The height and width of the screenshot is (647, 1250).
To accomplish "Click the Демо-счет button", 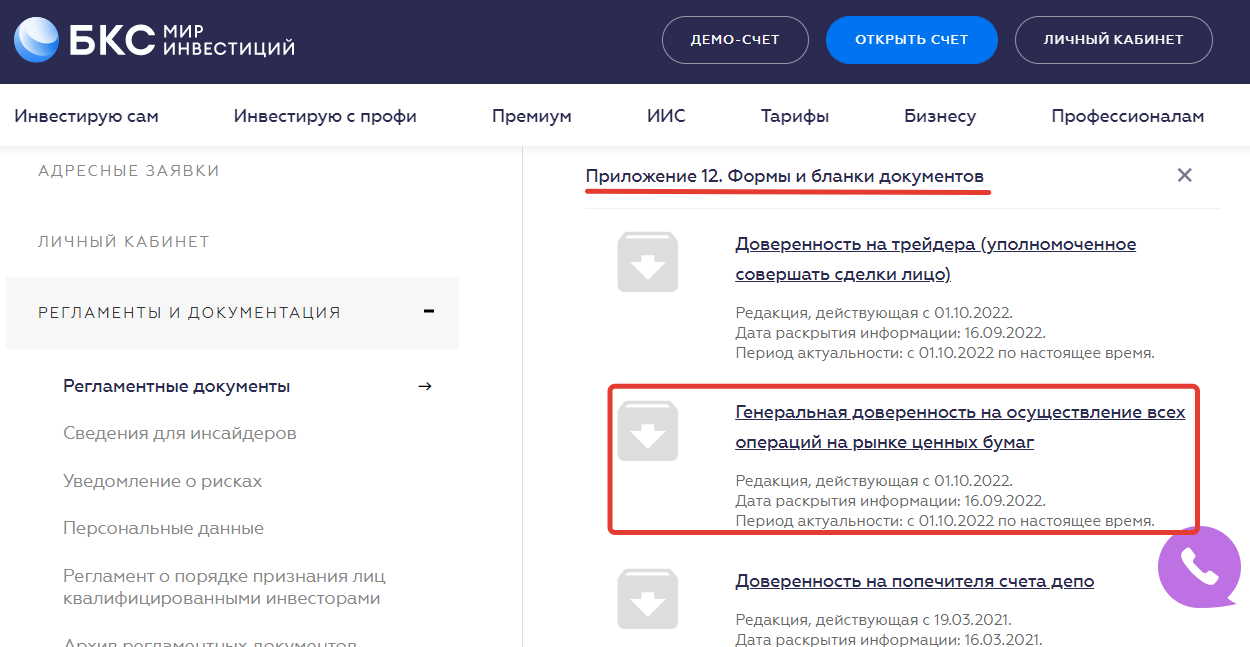I will 734,40.
